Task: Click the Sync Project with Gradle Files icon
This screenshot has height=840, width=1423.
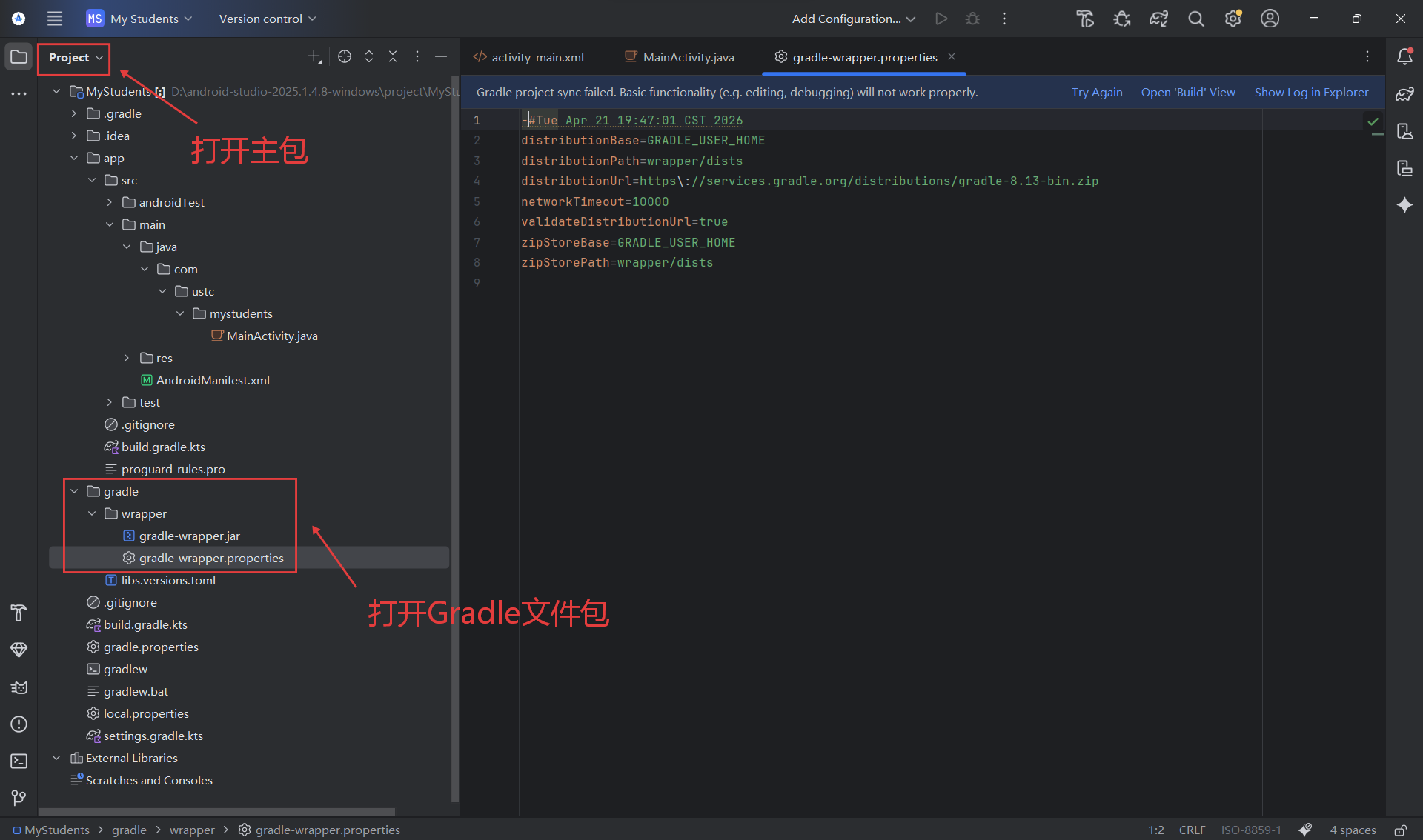Action: coord(1158,19)
